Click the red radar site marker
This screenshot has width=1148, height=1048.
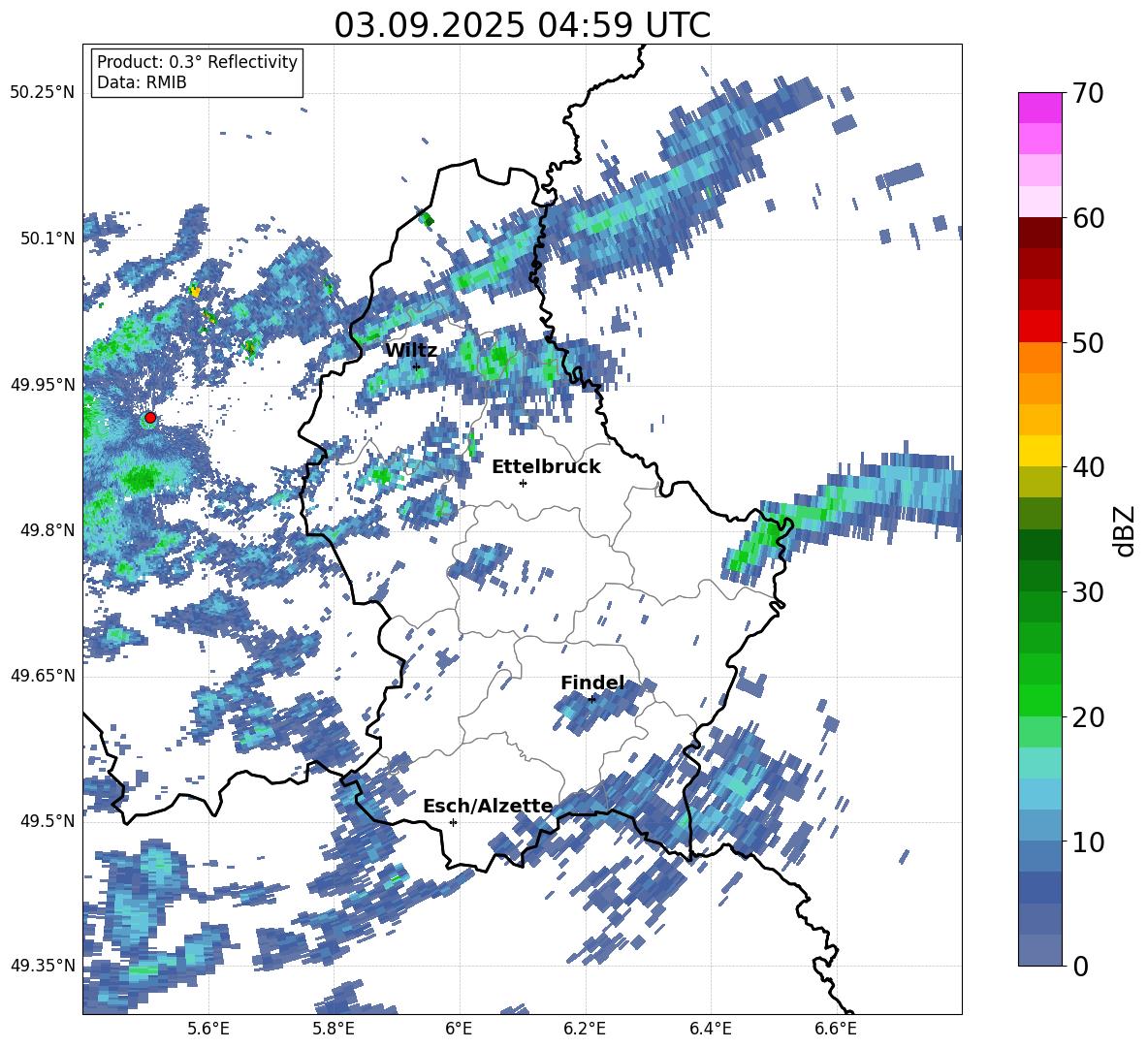[x=150, y=418]
